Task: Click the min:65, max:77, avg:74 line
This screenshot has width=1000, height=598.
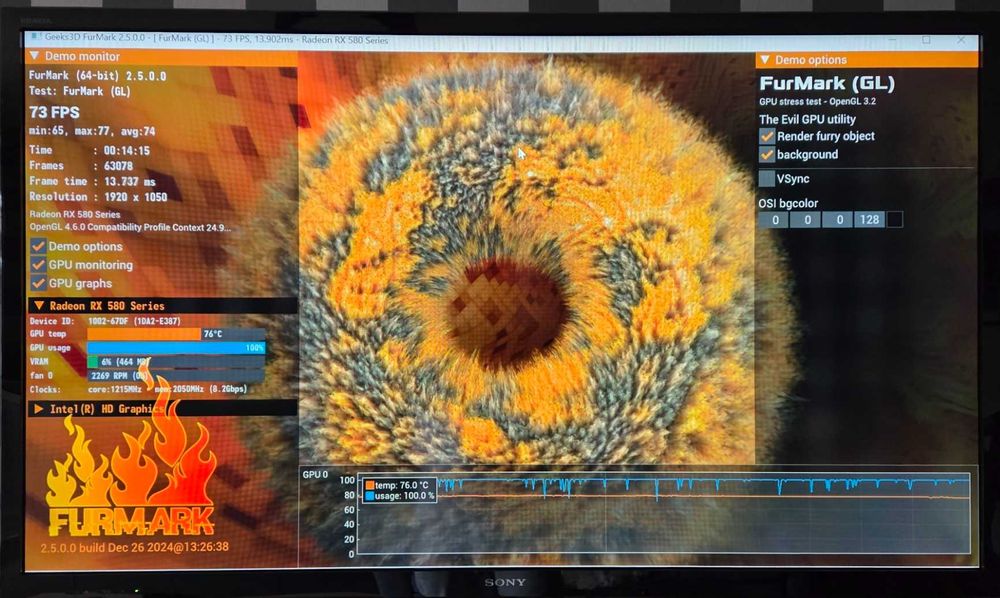Action: pos(92,131)
